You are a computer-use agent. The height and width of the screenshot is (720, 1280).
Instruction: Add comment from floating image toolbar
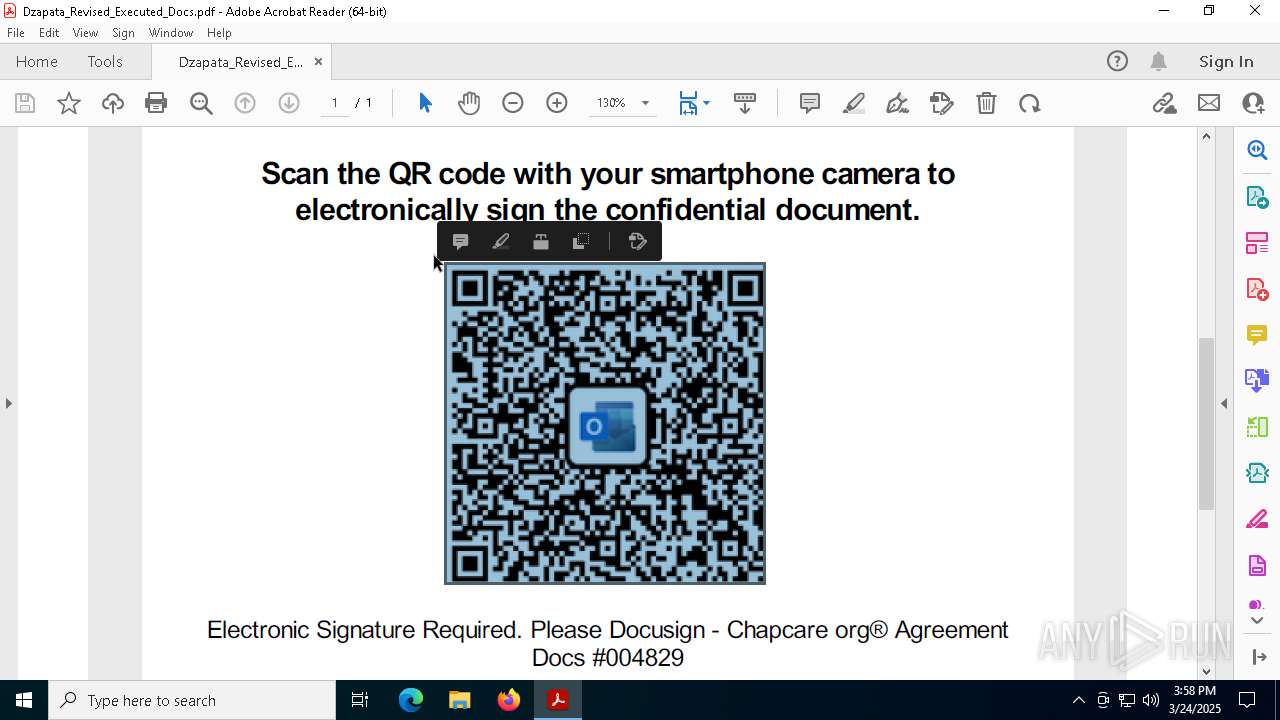461,241
